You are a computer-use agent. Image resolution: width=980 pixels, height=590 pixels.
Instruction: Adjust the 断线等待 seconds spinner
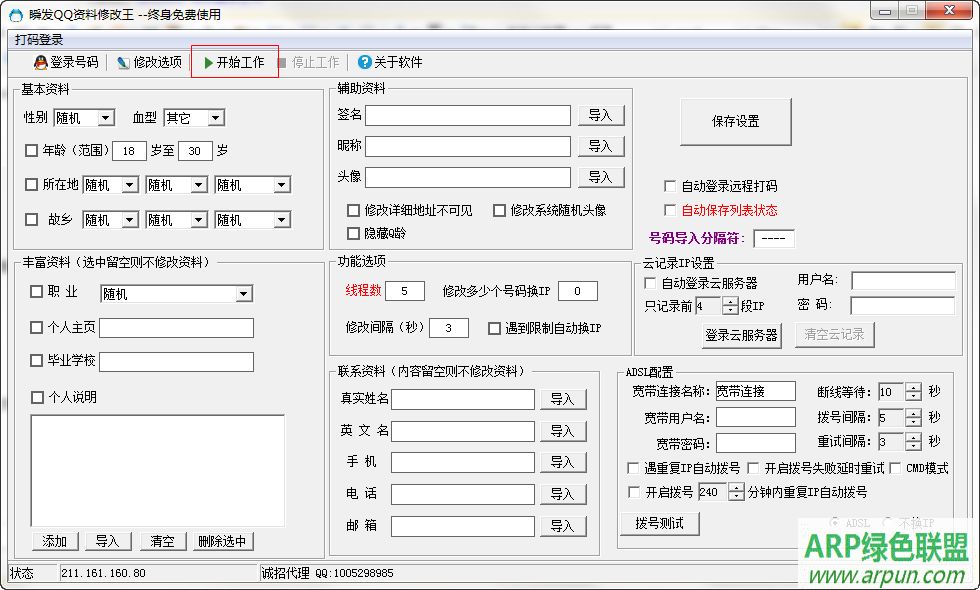[x=914, y=392]
